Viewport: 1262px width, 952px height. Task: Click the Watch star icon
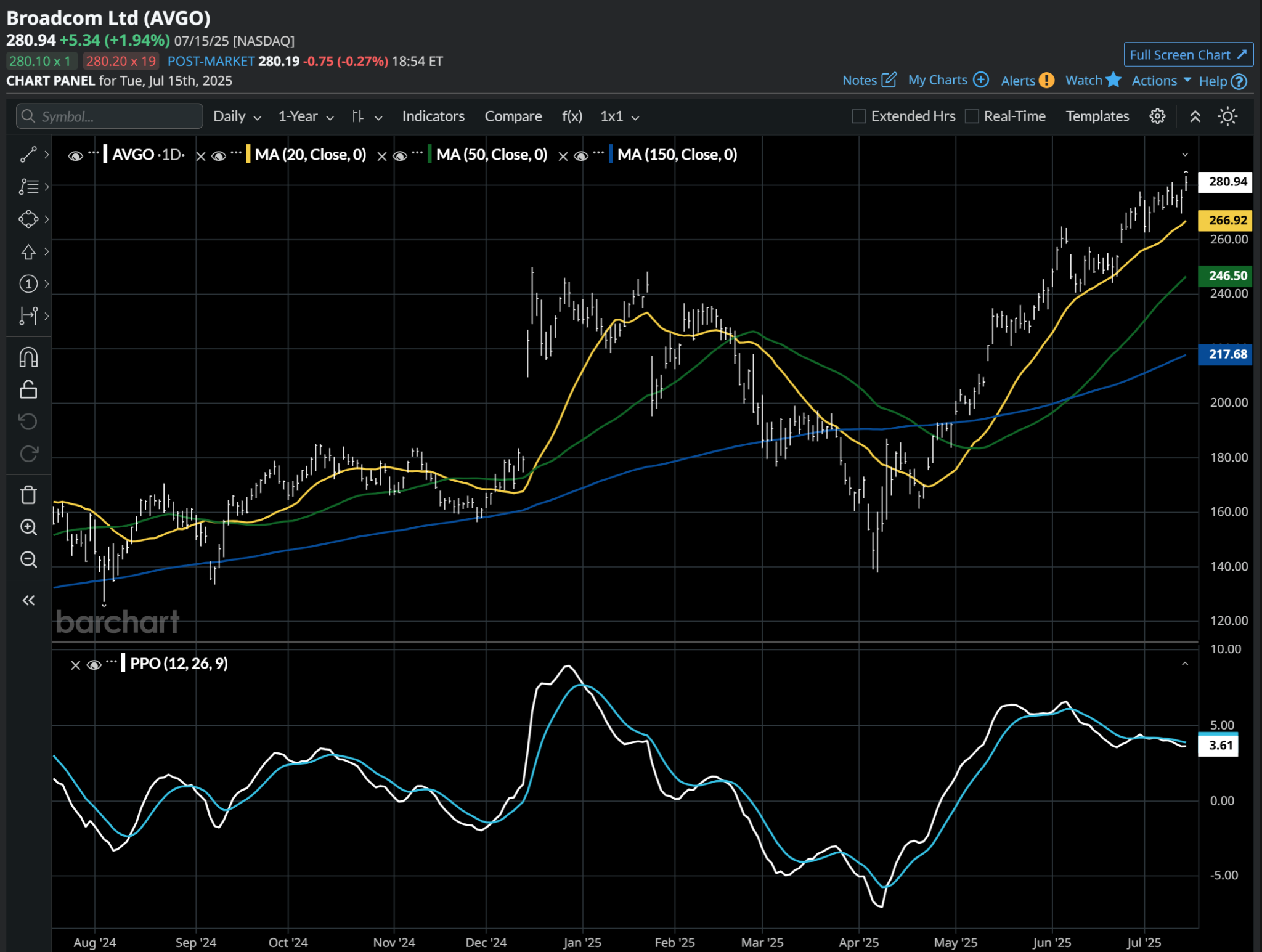(x=1113, y=80)
